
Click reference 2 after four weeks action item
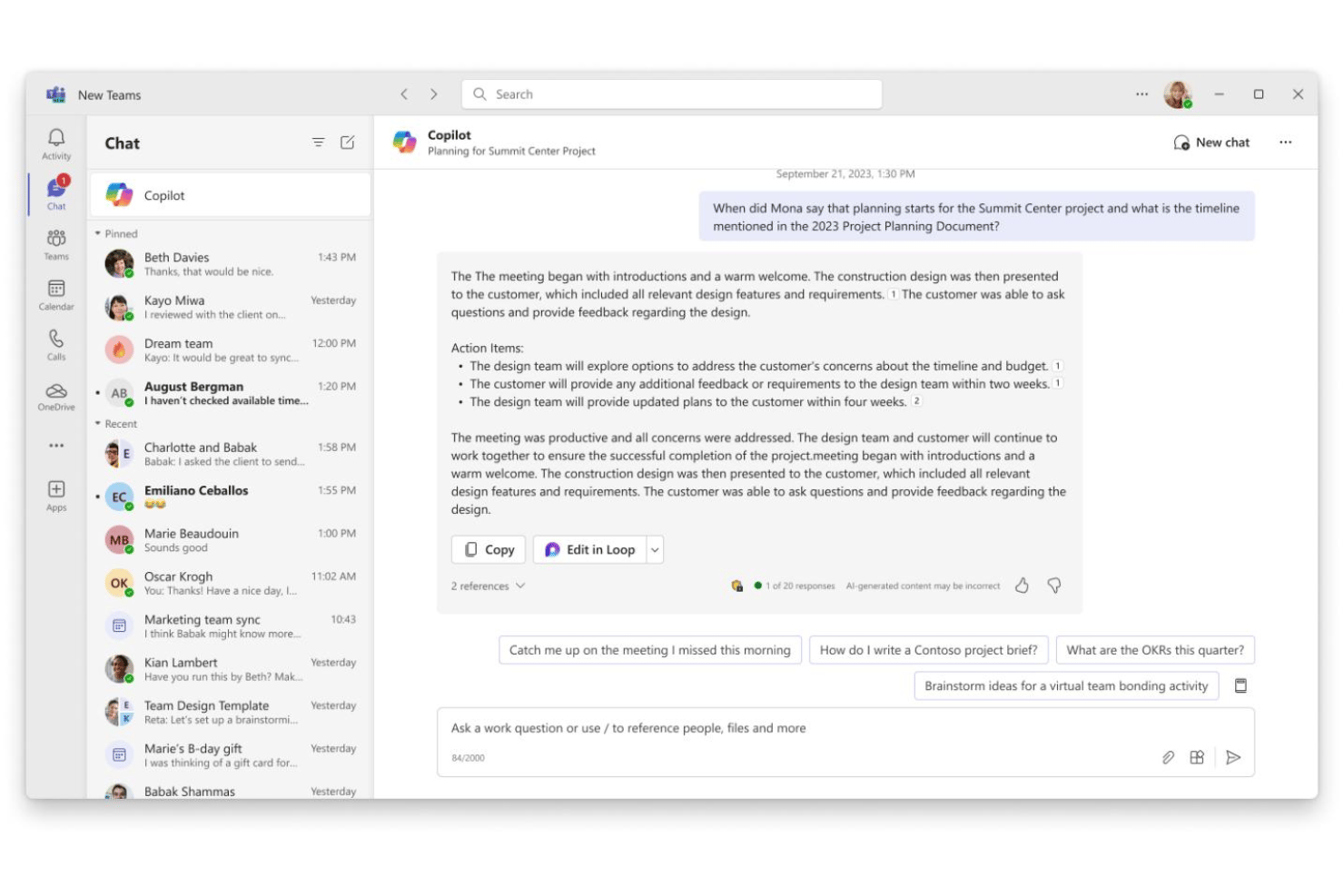click(x=916, y=401)
